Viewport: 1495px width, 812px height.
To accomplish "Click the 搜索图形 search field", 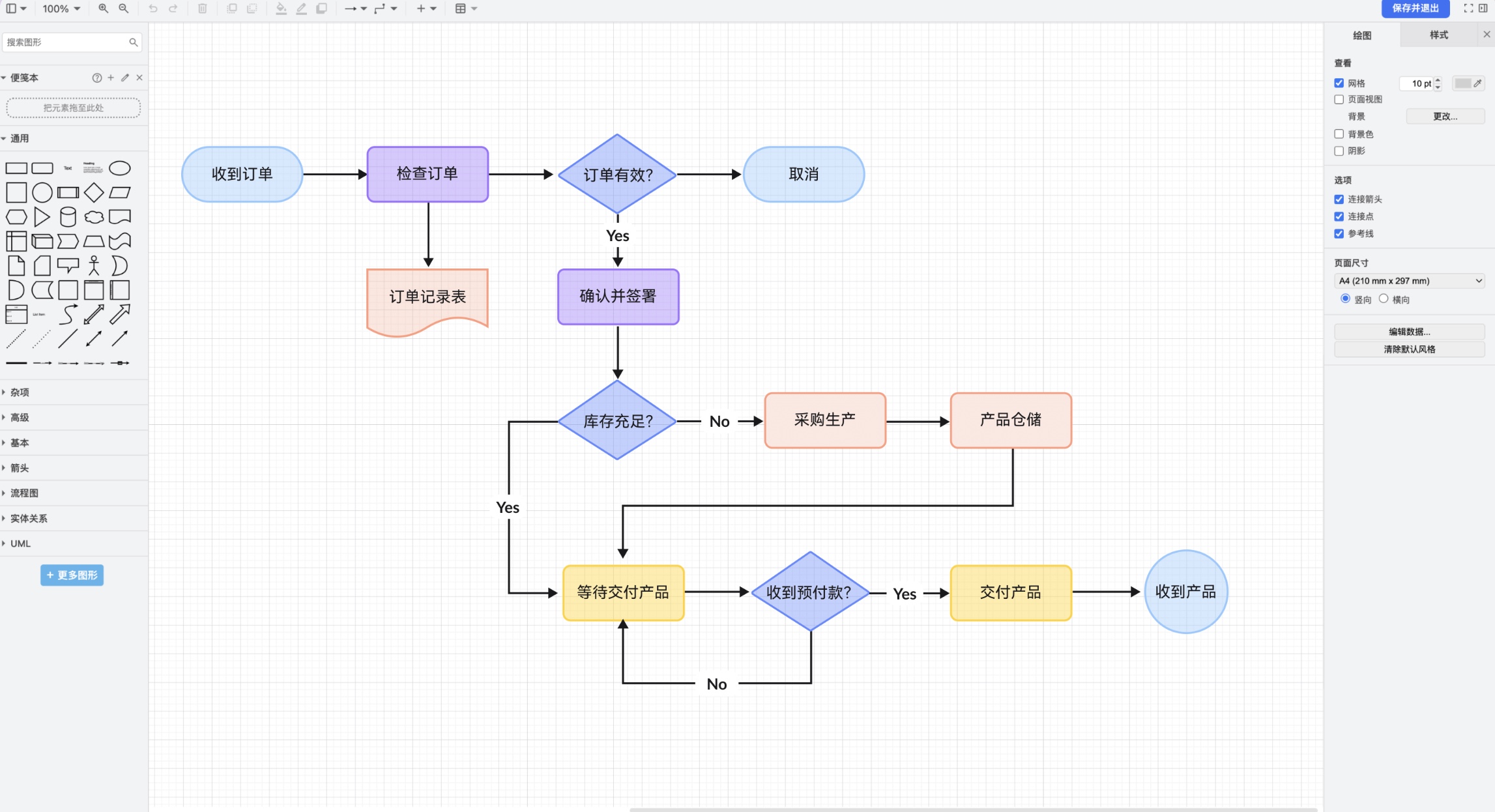I will click(x=72, y=42).
